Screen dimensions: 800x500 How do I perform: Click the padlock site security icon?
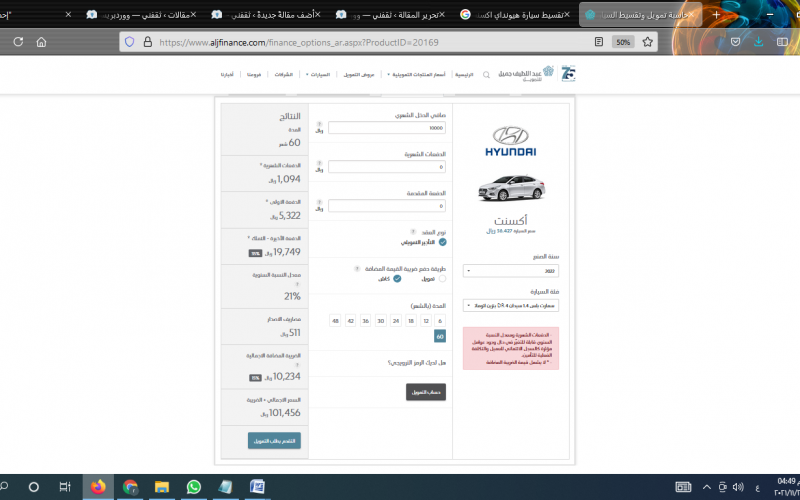pyautogui.click(x=147, y=42)
